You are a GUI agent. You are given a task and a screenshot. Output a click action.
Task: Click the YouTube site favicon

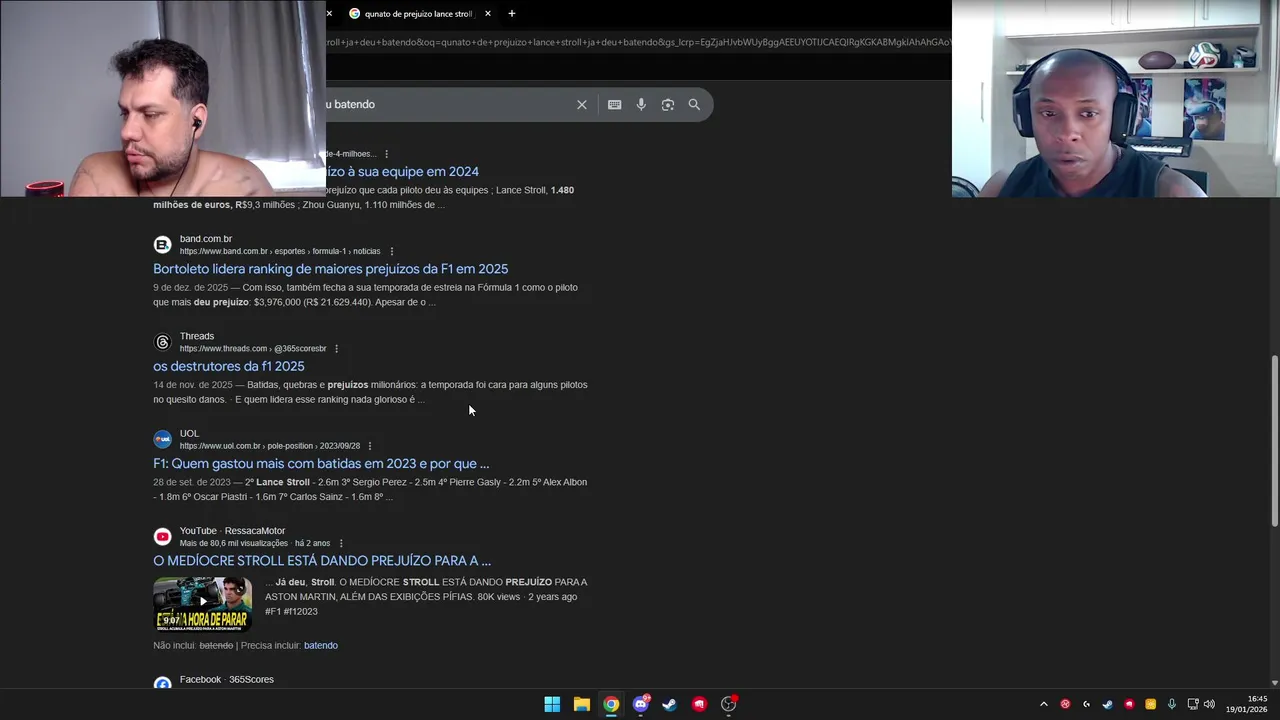coord(162,537)
